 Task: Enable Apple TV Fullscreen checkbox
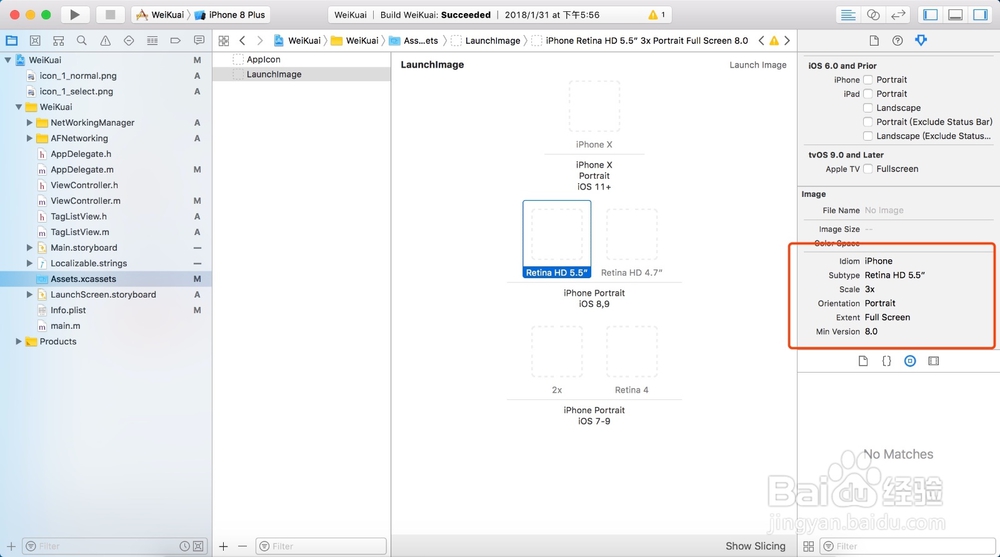point(868,169)
